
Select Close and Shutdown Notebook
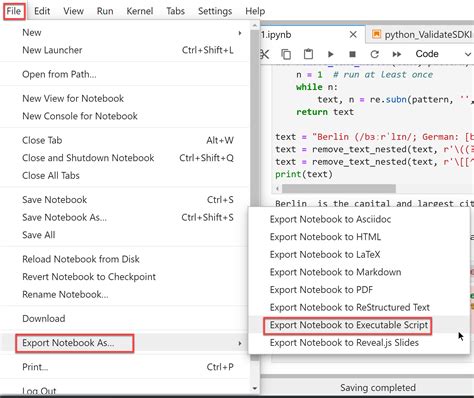(x=125, y=158)
